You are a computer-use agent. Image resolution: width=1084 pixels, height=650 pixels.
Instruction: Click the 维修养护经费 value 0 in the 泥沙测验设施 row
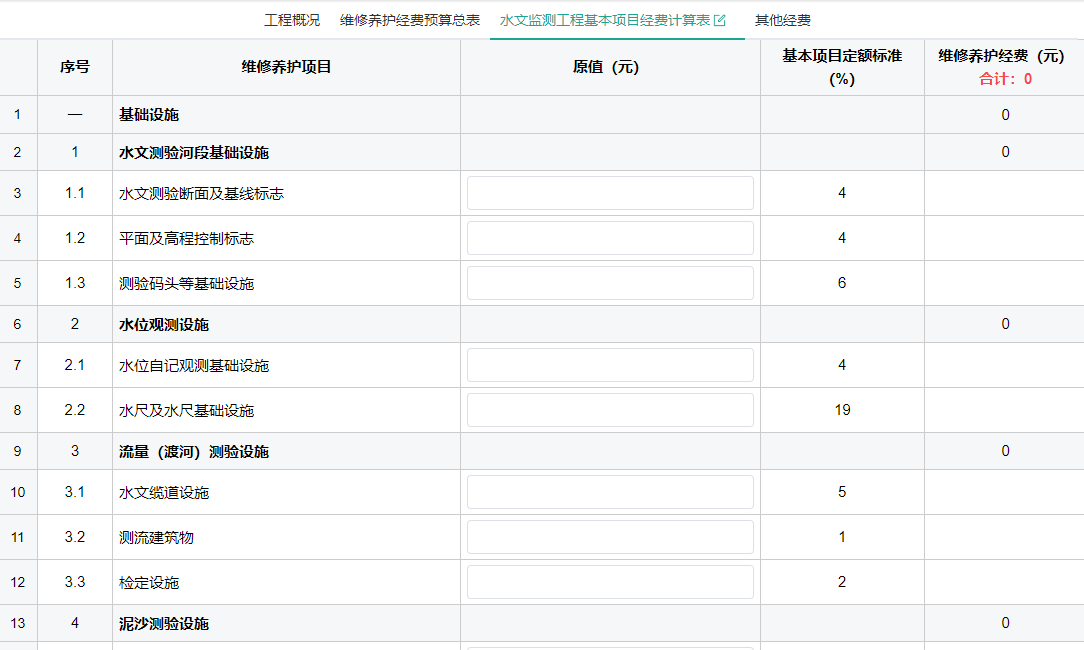pos(1005,623)
